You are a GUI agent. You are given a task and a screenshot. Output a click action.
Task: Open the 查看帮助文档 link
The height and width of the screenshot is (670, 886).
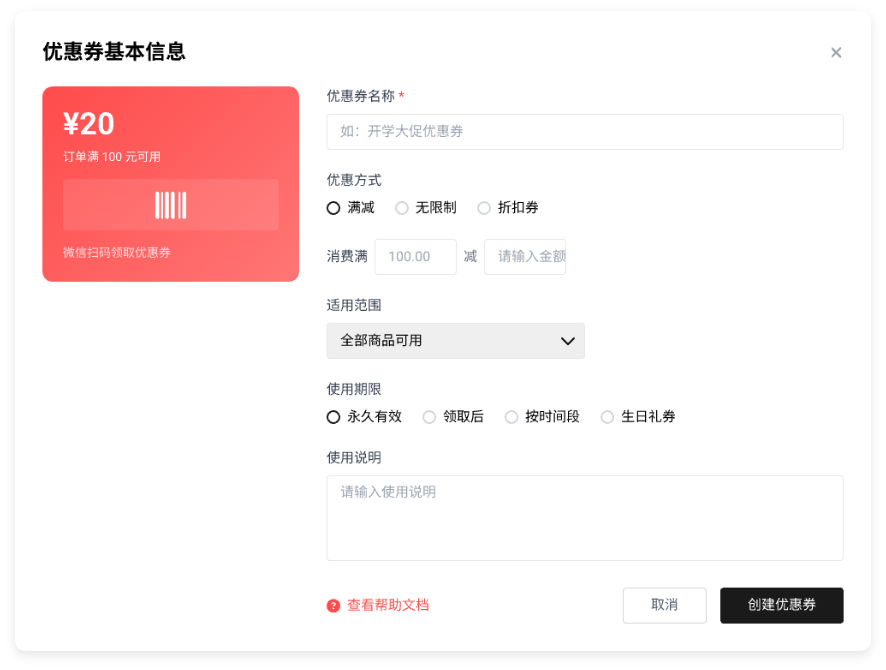(387, 606)
